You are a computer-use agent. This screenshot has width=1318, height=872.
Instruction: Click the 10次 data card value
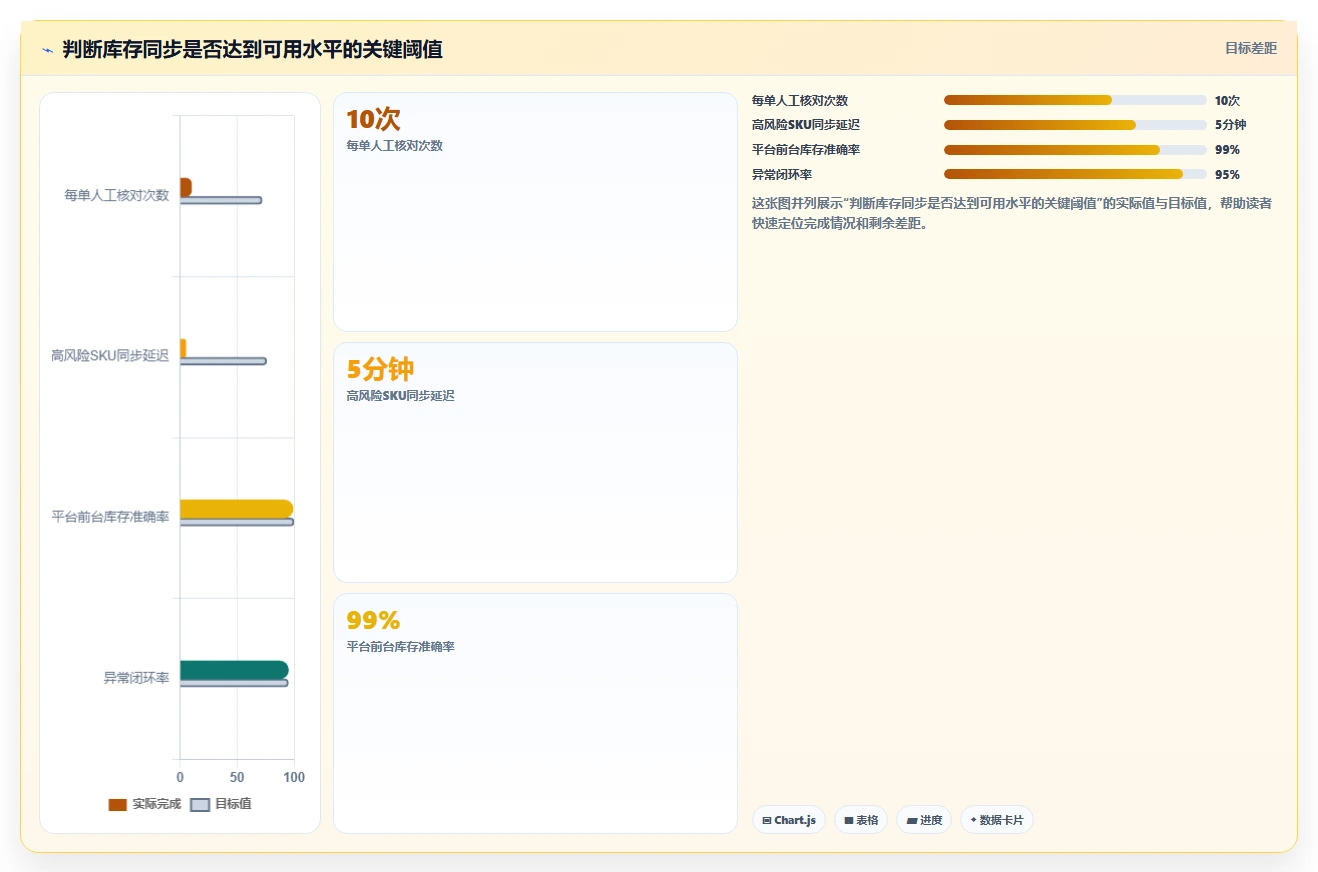[373, 119]
